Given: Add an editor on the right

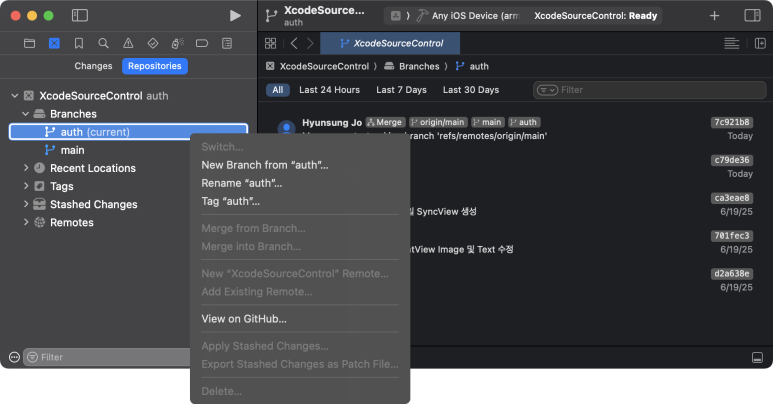Looking at the screenshot, I should tap(760, 43).
